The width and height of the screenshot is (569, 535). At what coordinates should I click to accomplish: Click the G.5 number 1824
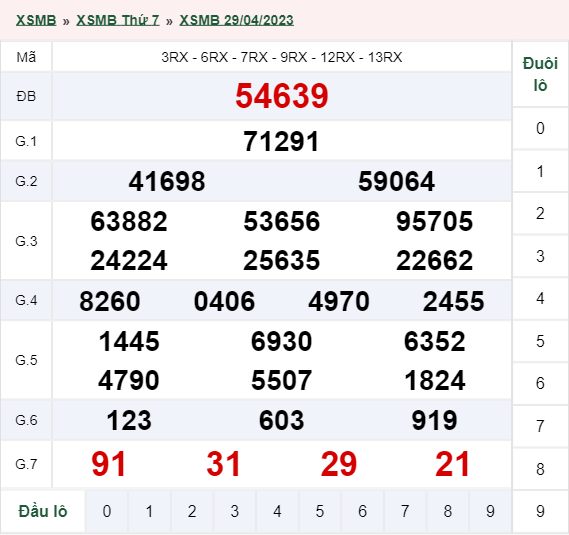click(434, 381)
